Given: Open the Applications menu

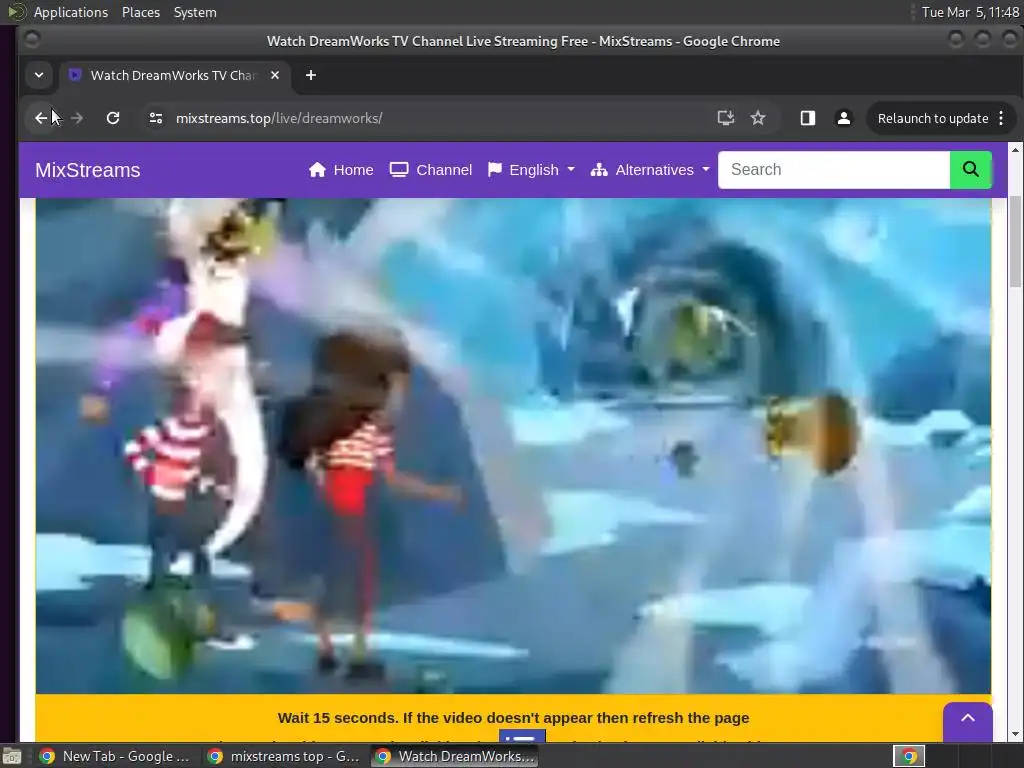Looking at the screenshot, I should 71,12.
